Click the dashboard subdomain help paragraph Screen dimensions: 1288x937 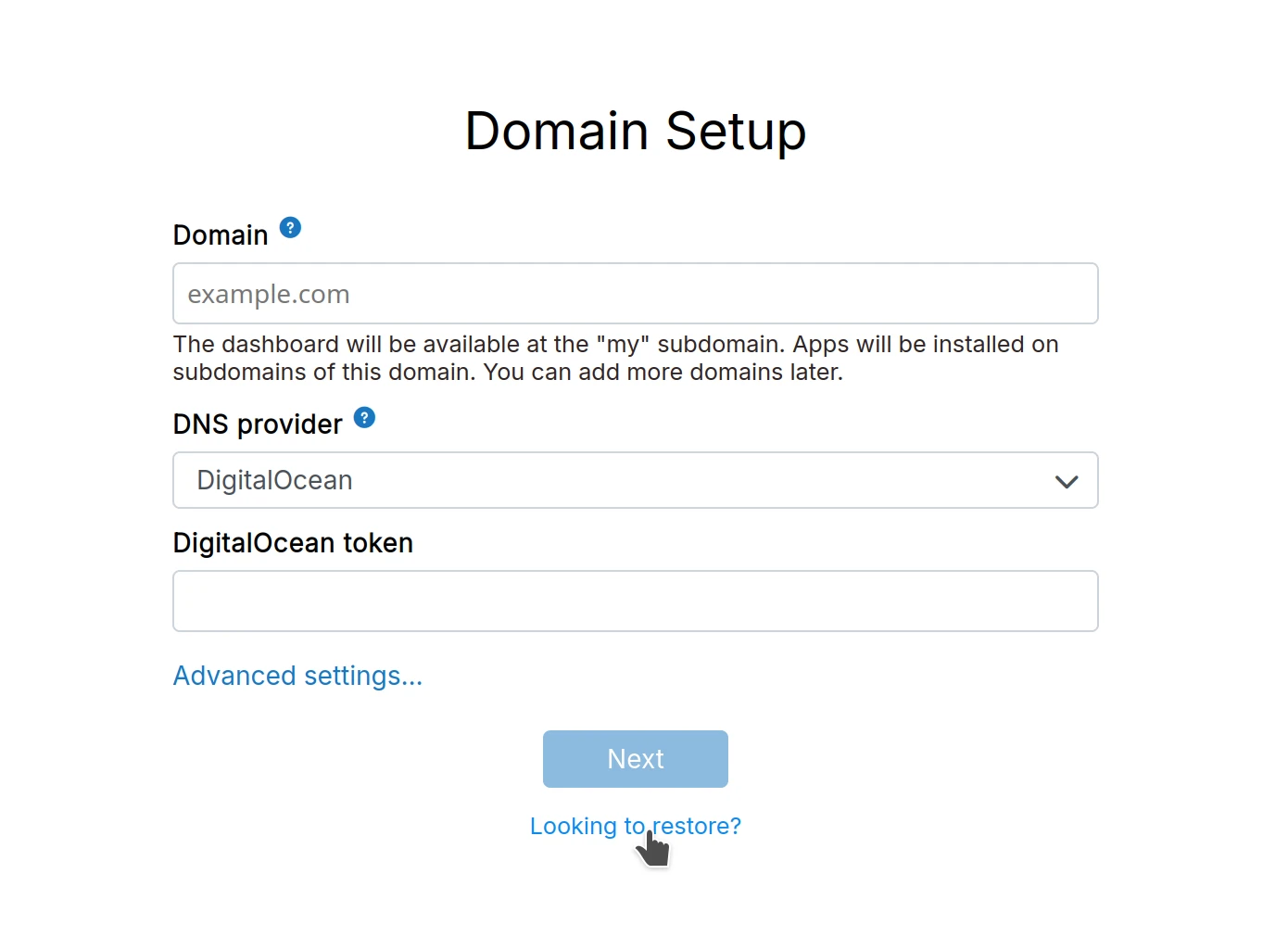615,358
